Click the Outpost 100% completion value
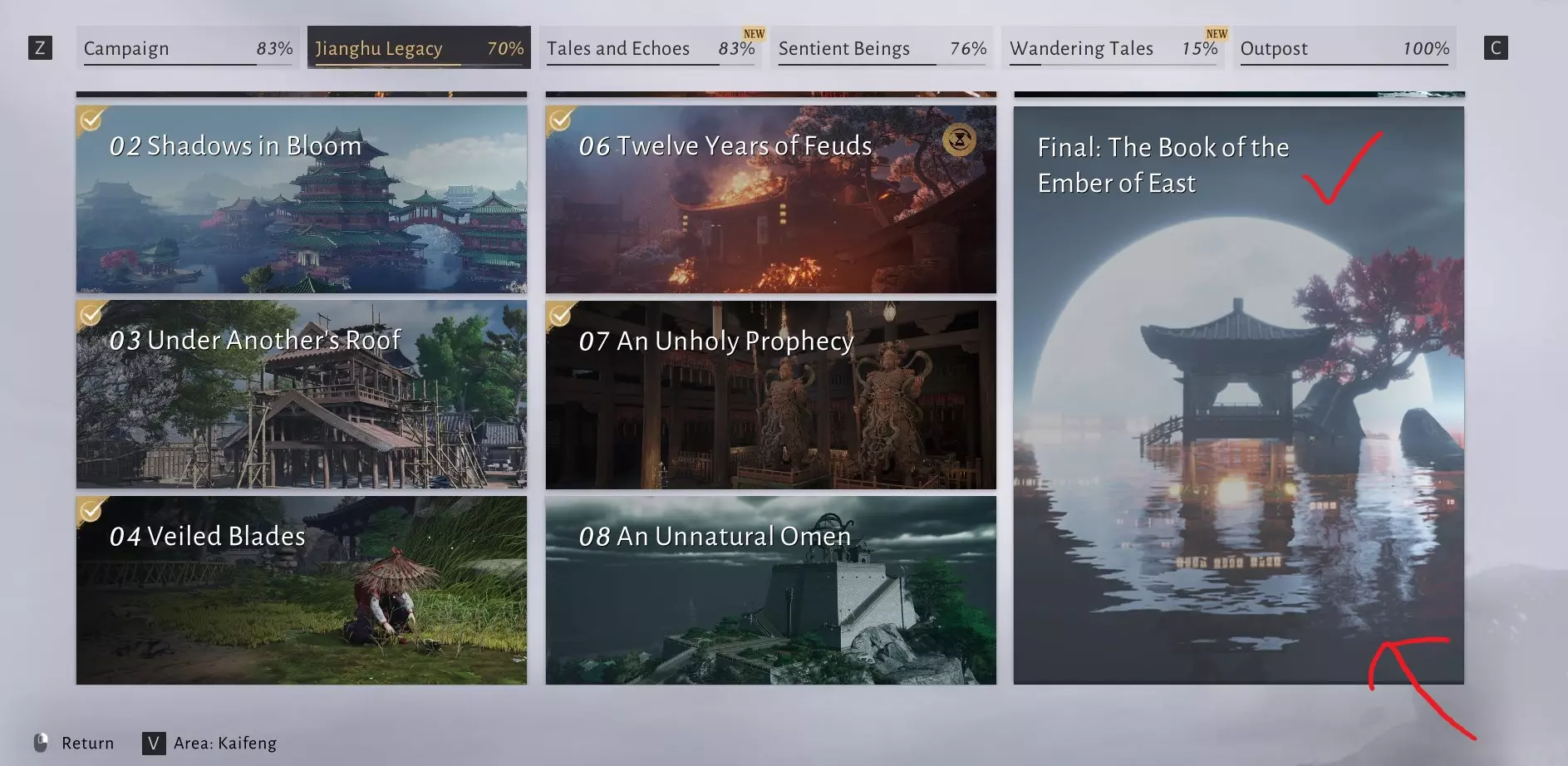This screenshot has height=766, width=1568. pyautogui.click(x=1426, y=48)
